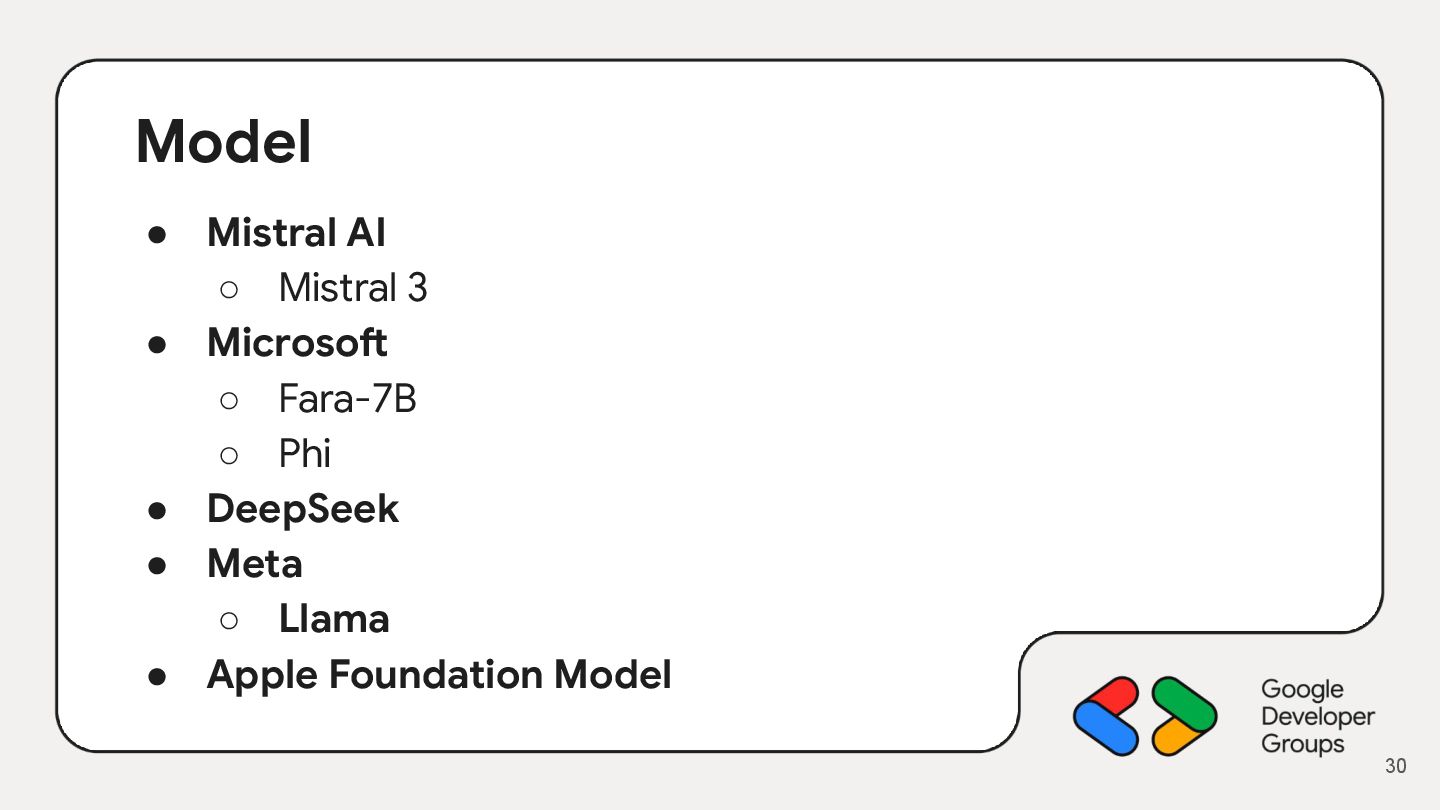Screen dimensions: 1440x810
Task: Select the "Mistral 3" sub-item
Action: pyautogui.click(x=353, y=288)
